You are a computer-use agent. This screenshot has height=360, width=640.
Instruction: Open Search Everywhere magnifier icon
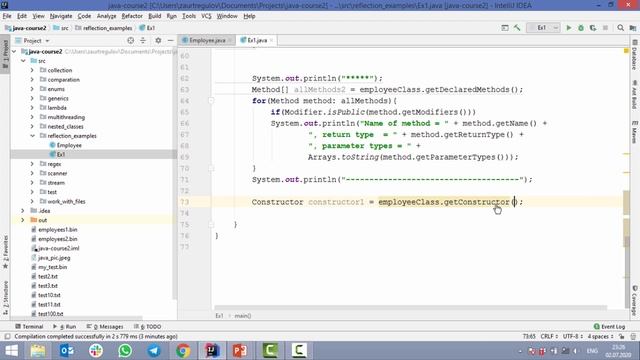(620, 28)
